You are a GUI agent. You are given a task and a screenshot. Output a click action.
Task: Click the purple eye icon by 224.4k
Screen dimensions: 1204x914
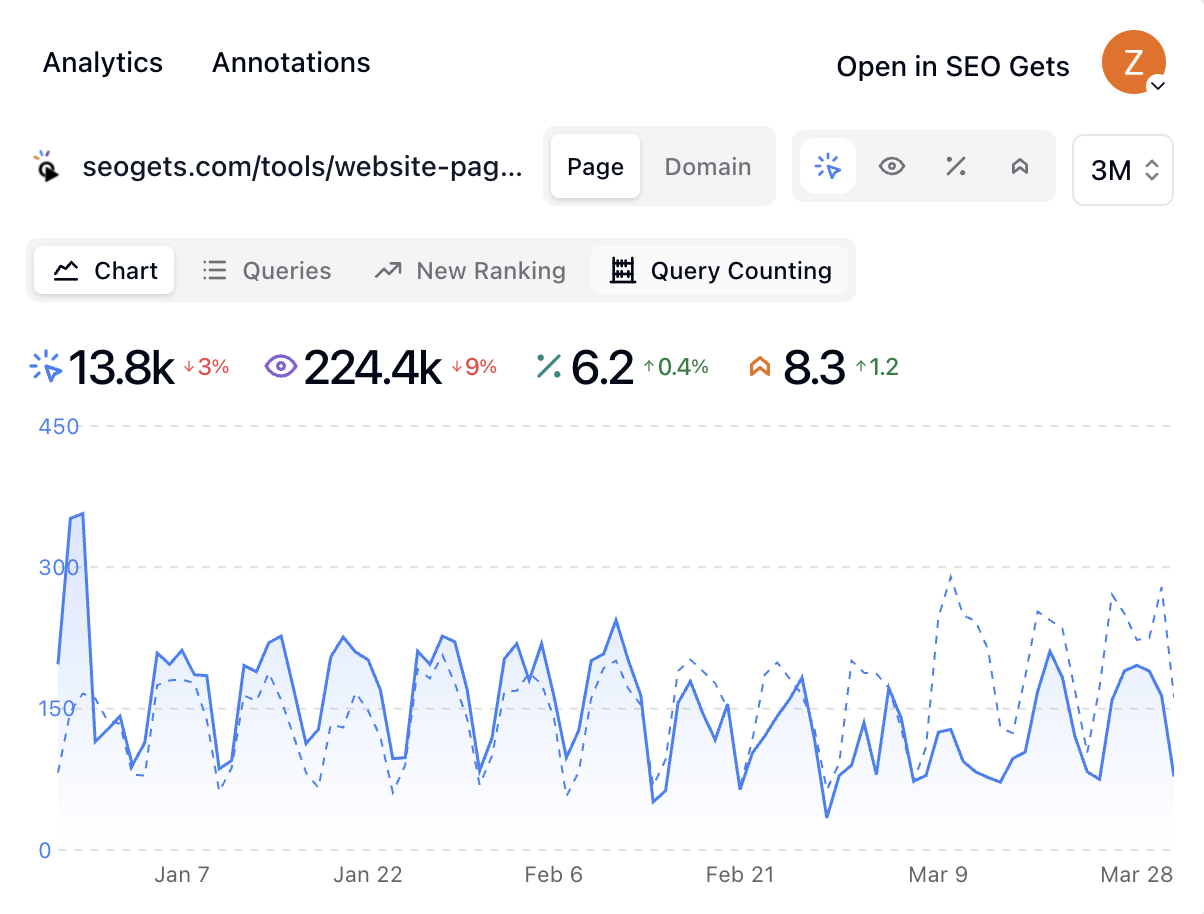(281, 367)
